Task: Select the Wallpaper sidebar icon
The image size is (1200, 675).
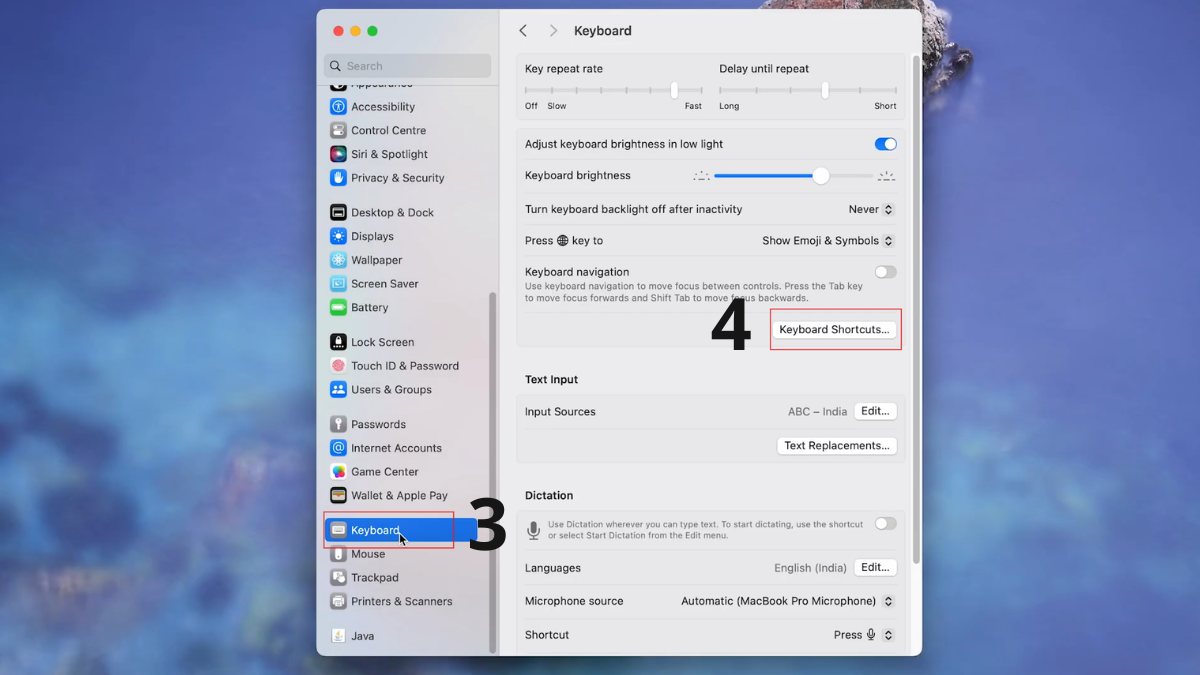Action: [x=338, y=260]
